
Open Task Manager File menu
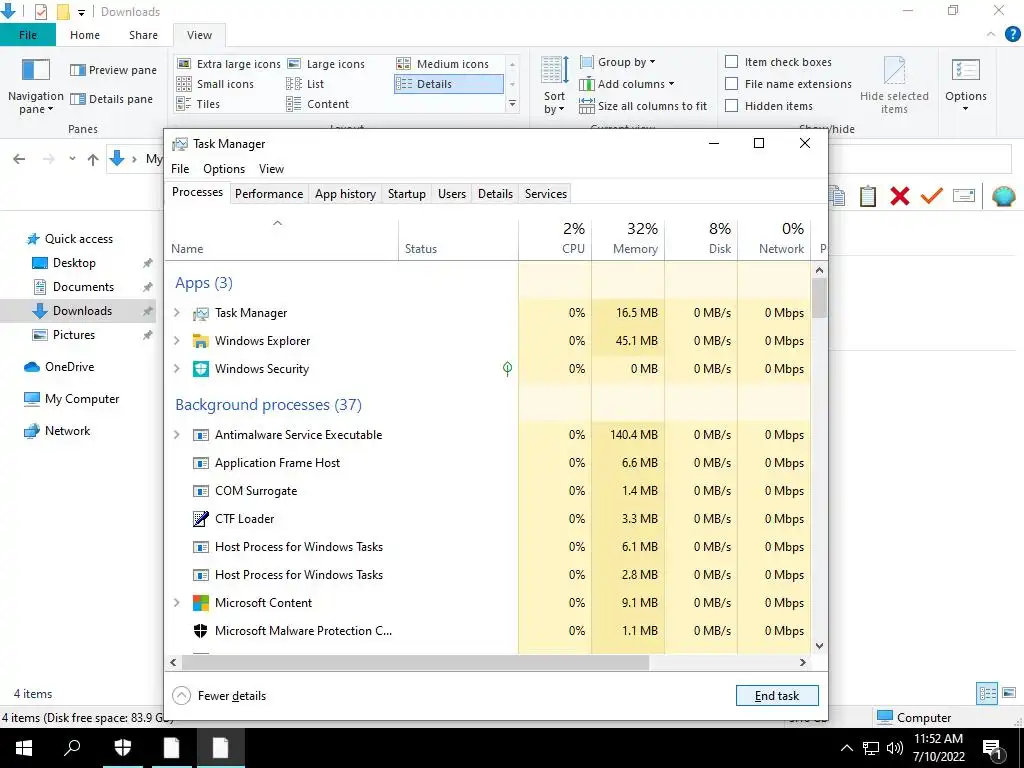point(180,169)
